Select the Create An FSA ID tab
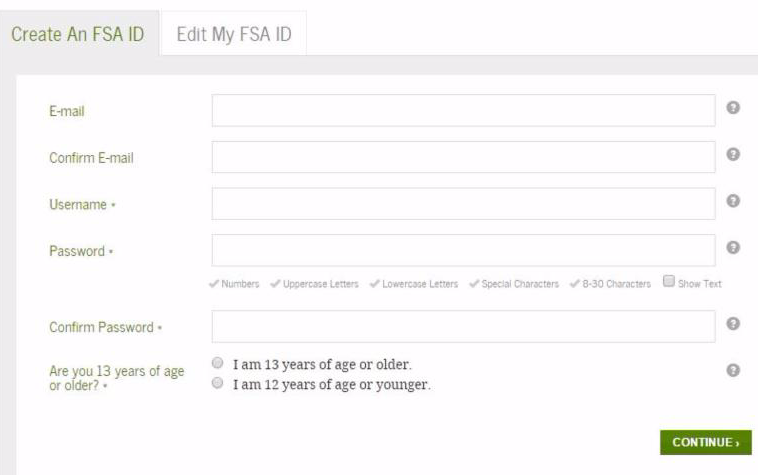 (x=78, y=34)
